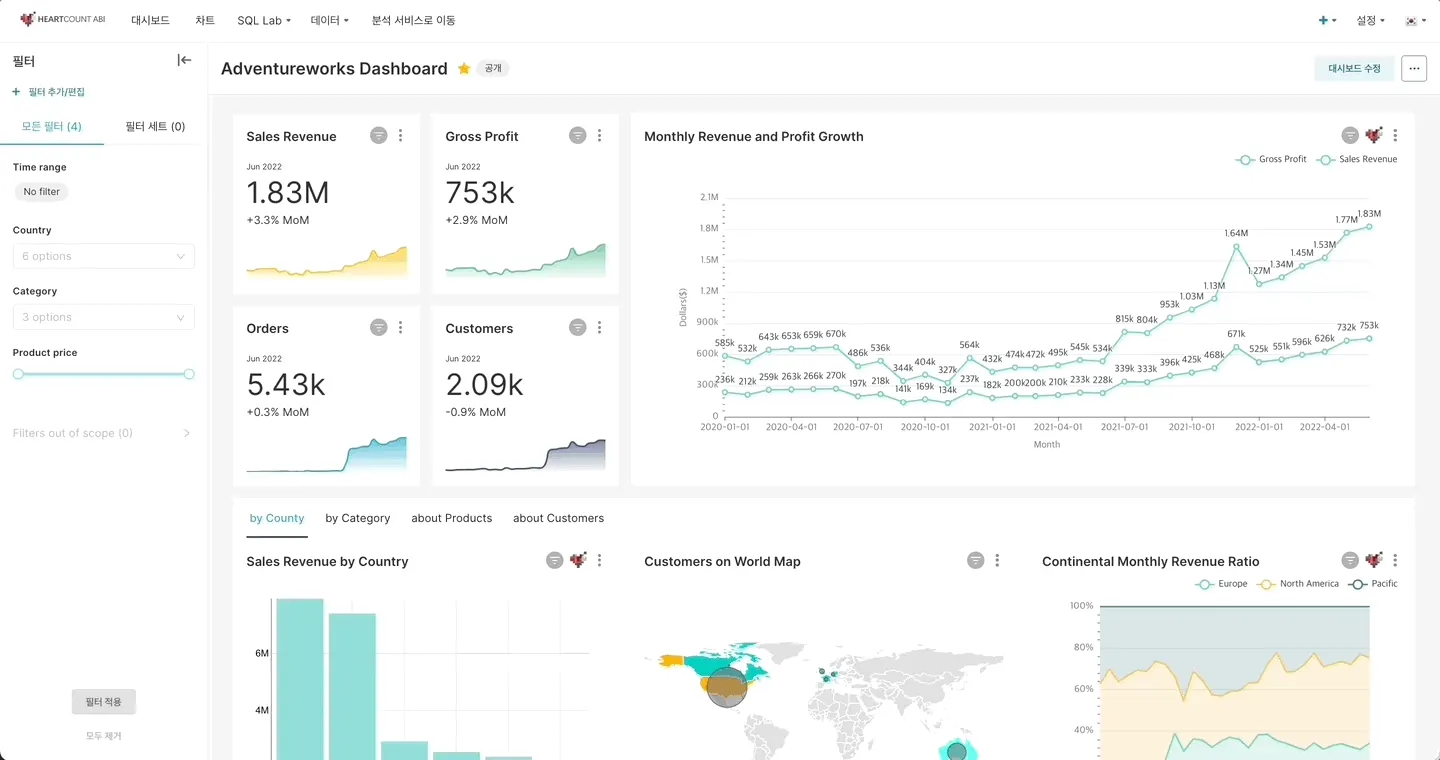Toggle the Gross Profit legend series

click(x=1272, y=159)
